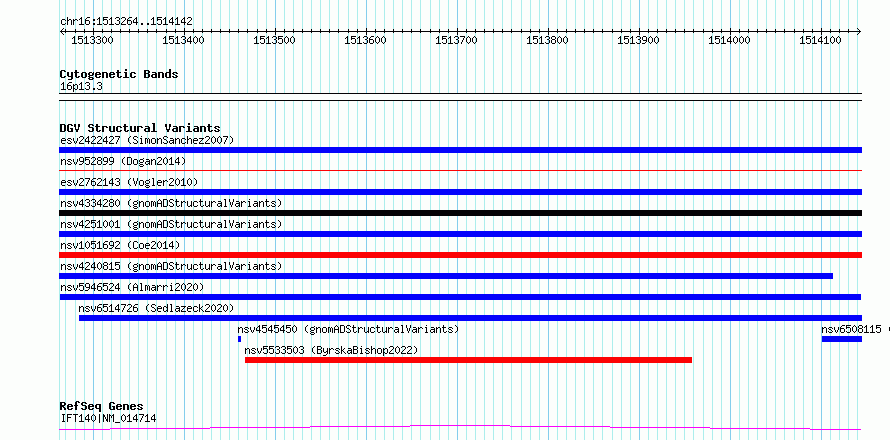Select the blue bar under nsv6514726
Image resolution: width=890 pixels, height=440 pixels.
(470, 318)
